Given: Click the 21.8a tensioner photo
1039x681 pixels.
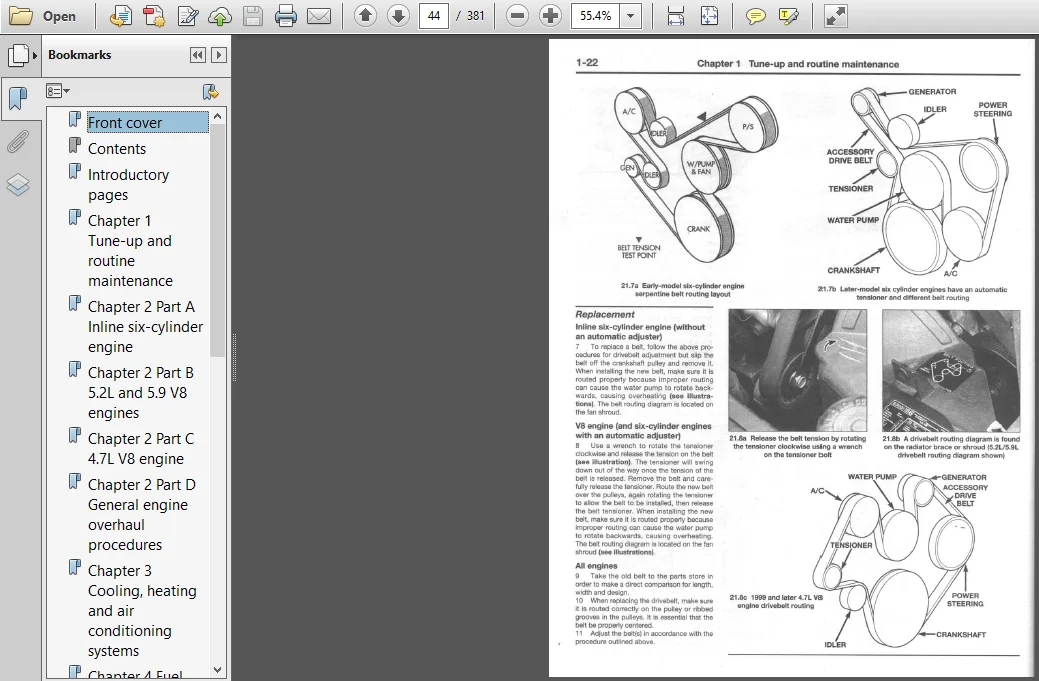Looking at the screenshot, I should (x=797, y=370).
